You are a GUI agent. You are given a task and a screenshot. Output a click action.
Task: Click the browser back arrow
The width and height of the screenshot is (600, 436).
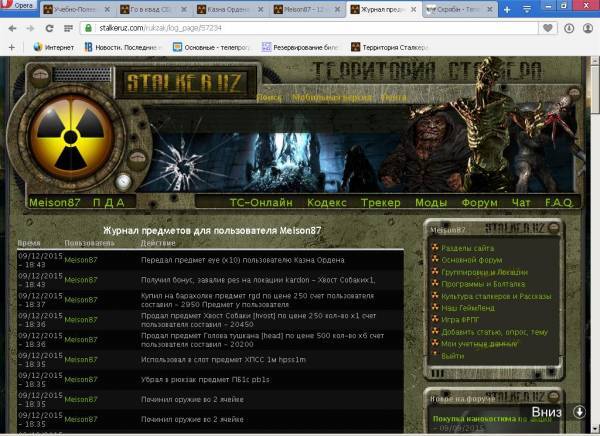tap(11, 28)
